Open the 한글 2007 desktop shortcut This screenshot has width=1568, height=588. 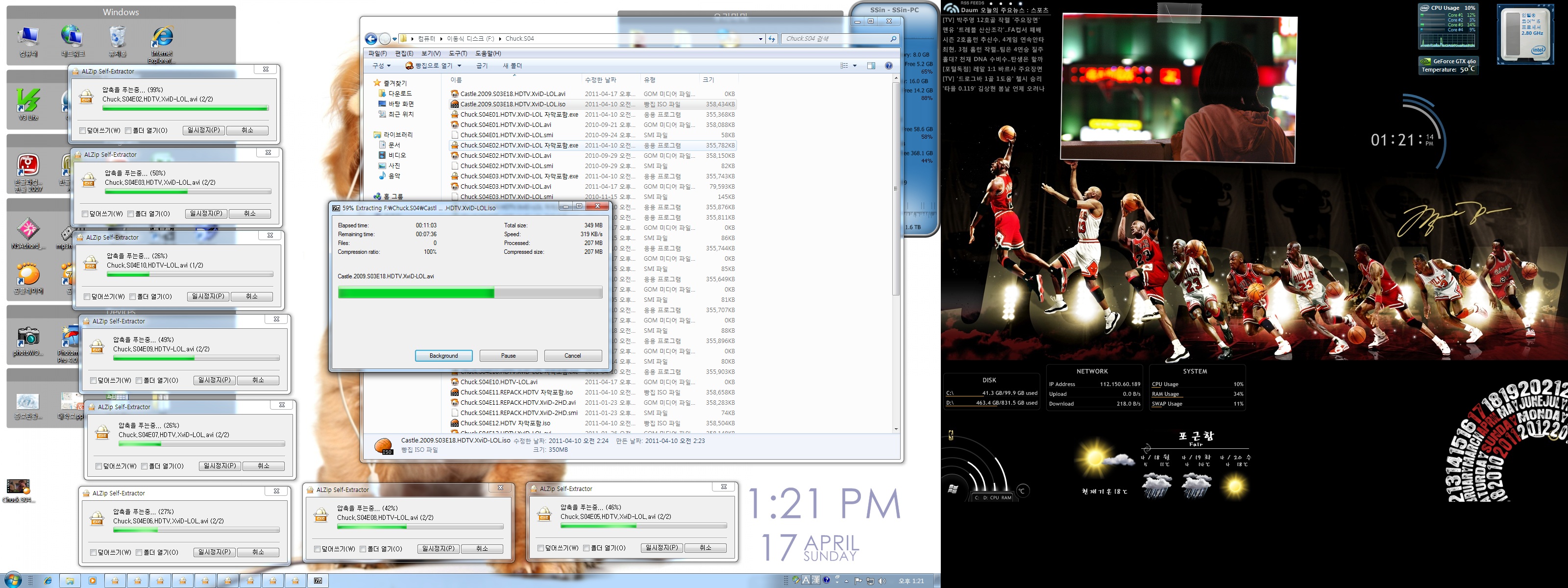click(28, 173)
